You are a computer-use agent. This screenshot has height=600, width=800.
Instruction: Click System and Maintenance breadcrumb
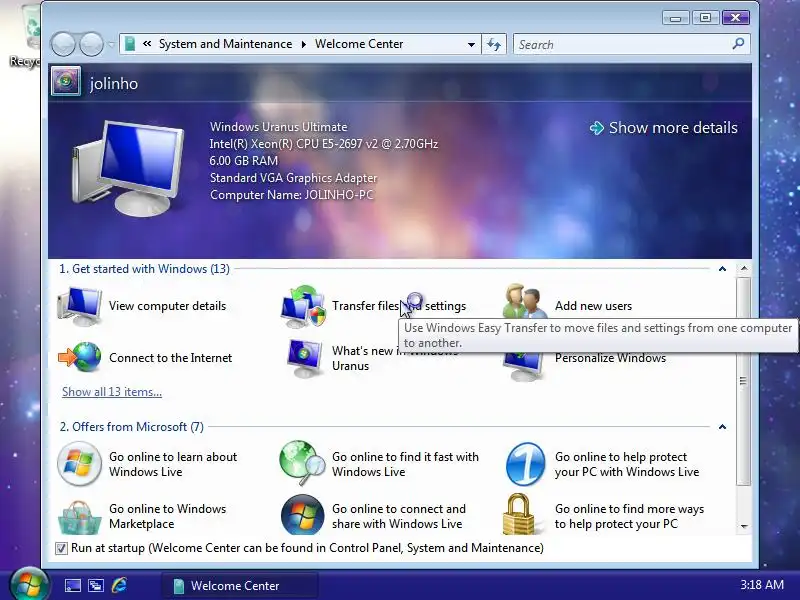[226, 44]
